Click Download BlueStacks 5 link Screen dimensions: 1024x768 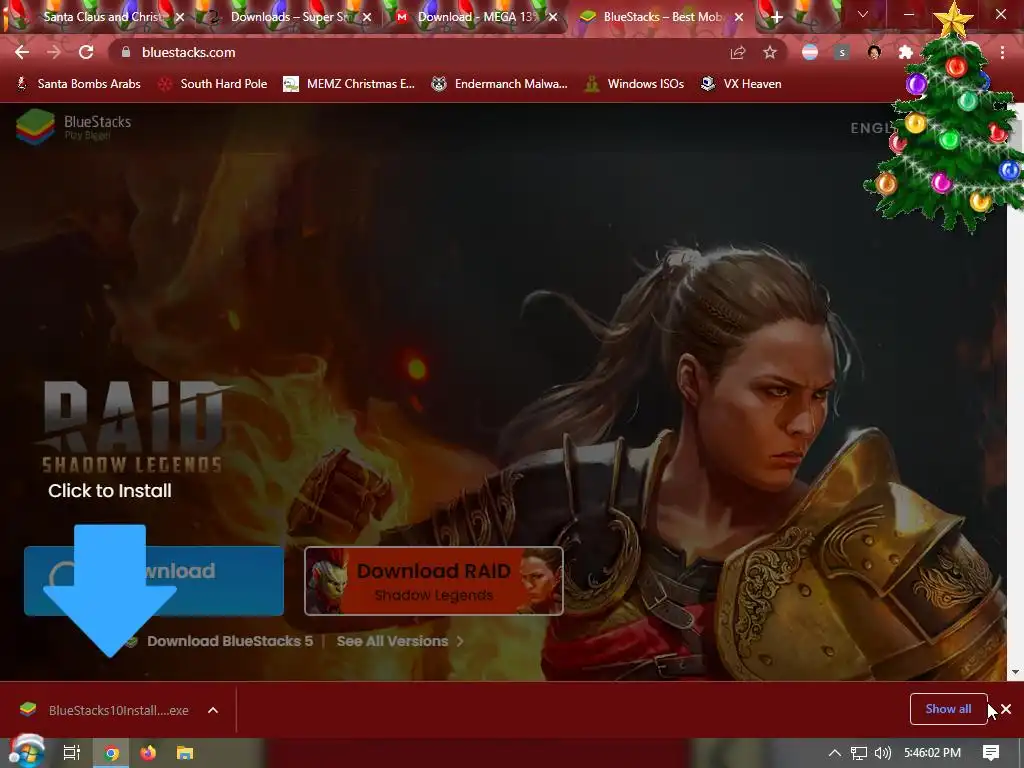(x=230, y=641)
